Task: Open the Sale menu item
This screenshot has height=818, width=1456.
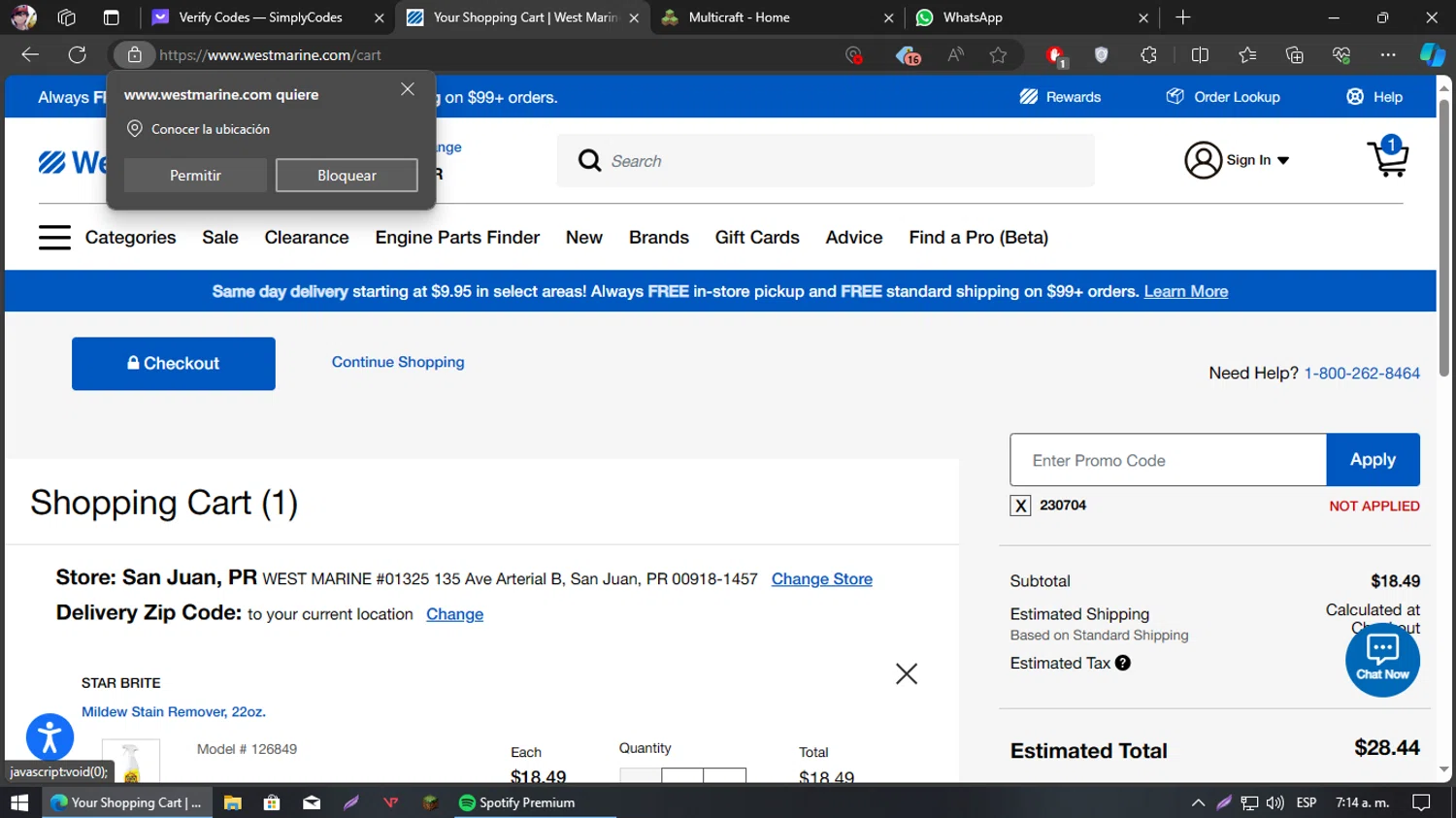Action: coord(220,238)
